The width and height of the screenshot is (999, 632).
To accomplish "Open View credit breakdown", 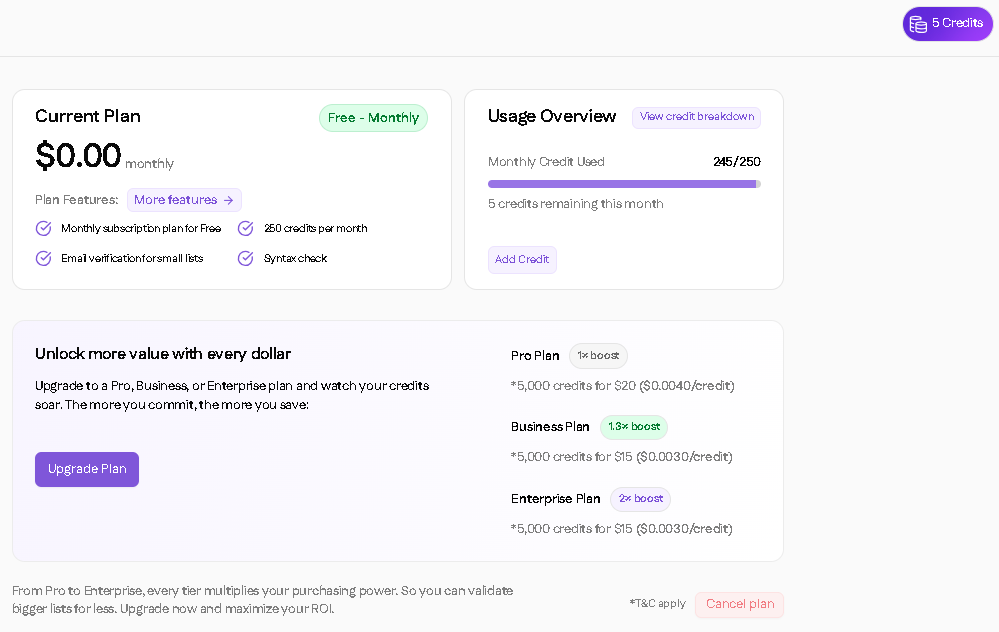I will [696, 117].
